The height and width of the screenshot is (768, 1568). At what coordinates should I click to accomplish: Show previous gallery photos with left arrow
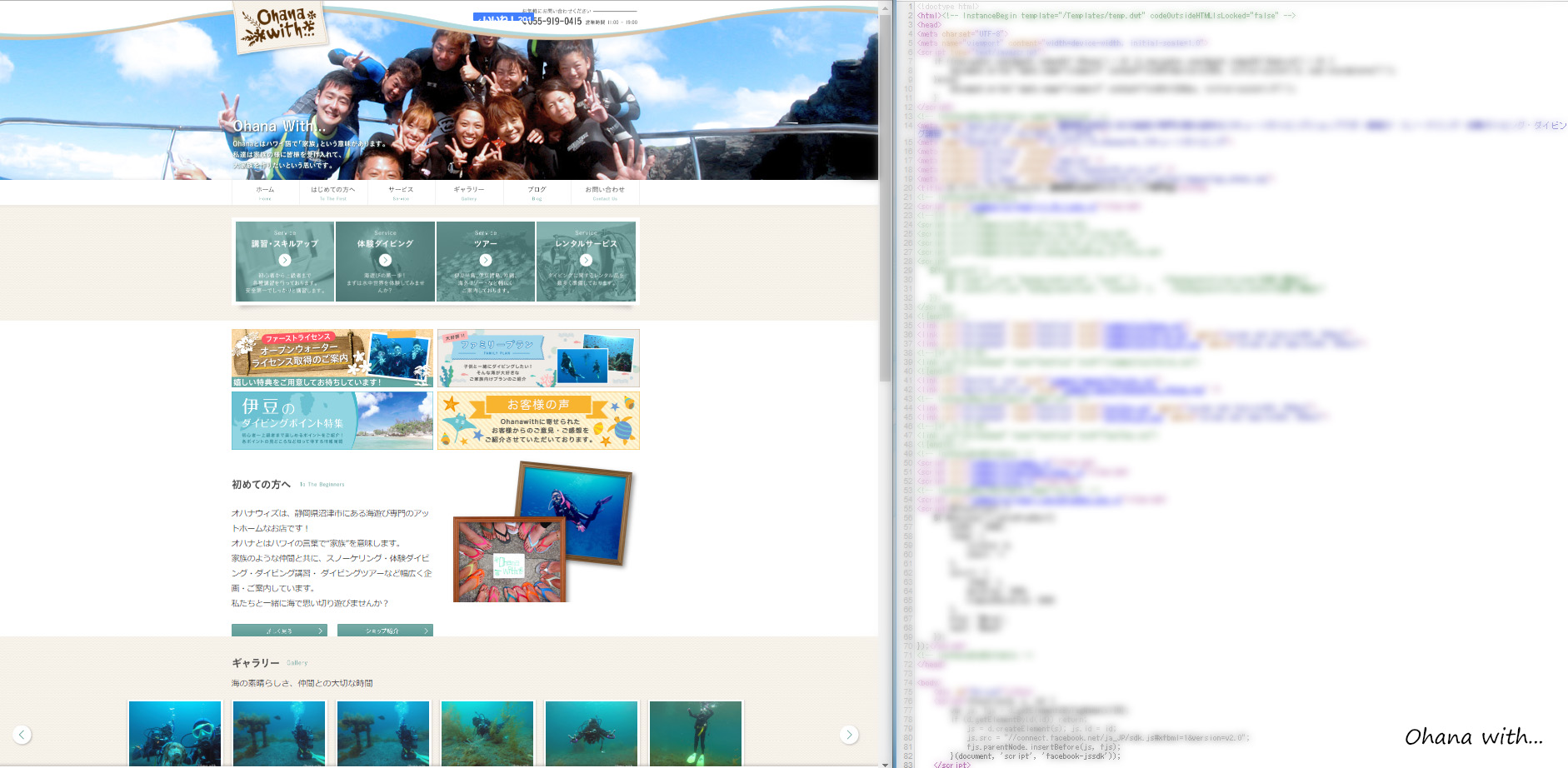[22, 735]
